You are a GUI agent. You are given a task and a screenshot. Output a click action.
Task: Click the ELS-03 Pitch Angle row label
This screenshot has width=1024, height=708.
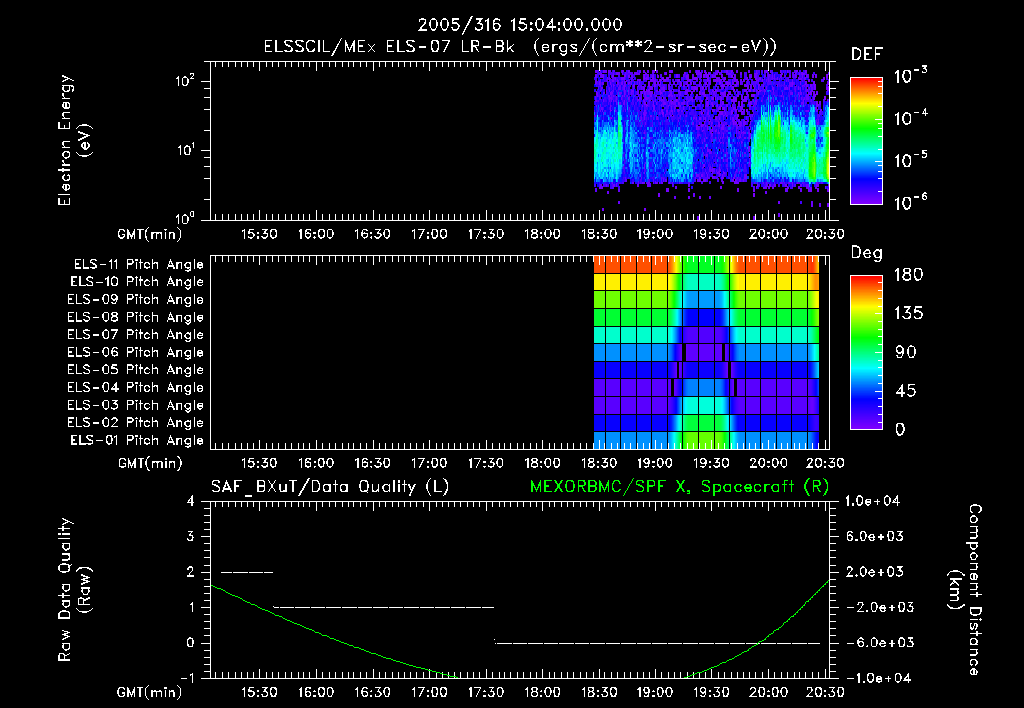pos(136,406)
